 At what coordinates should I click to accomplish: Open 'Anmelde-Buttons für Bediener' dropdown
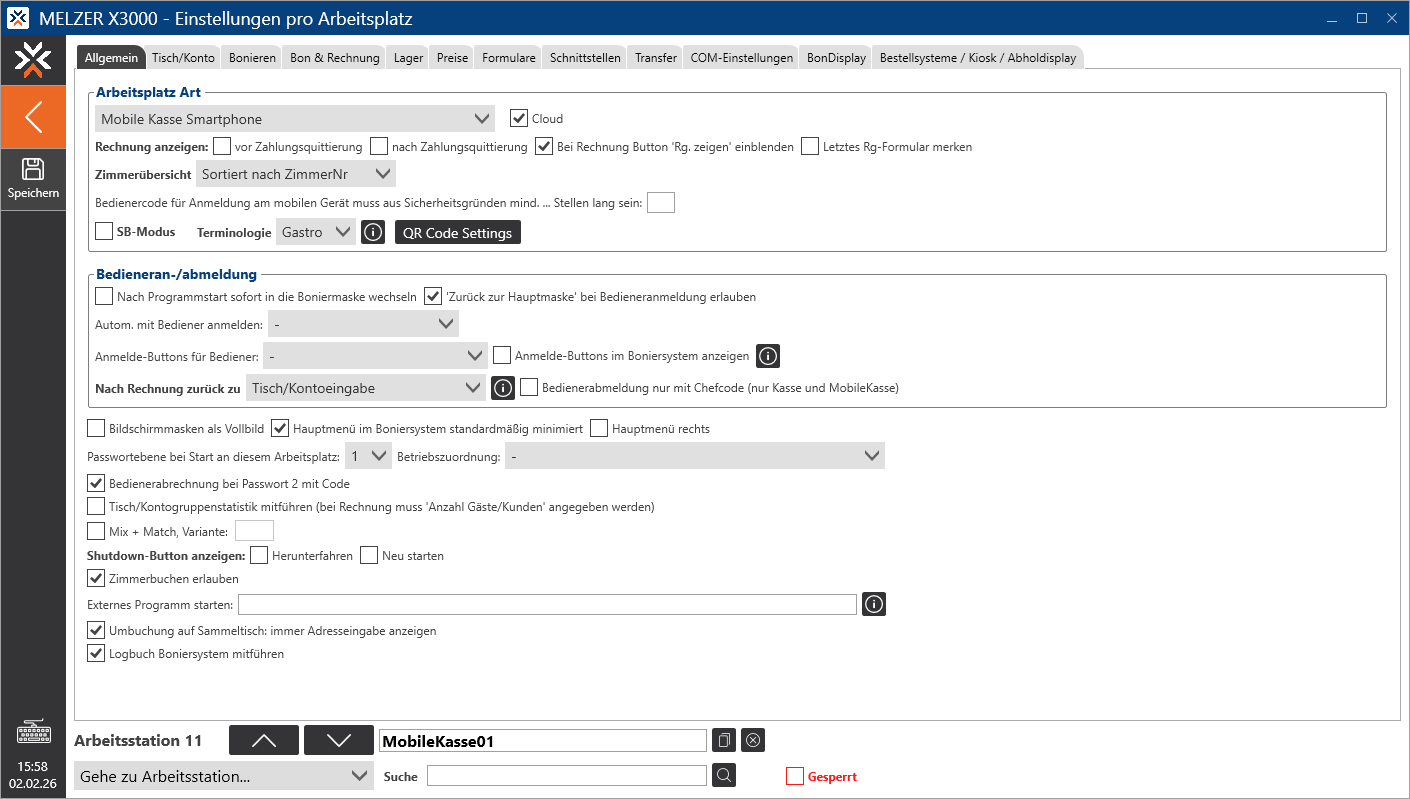(375, 355)
